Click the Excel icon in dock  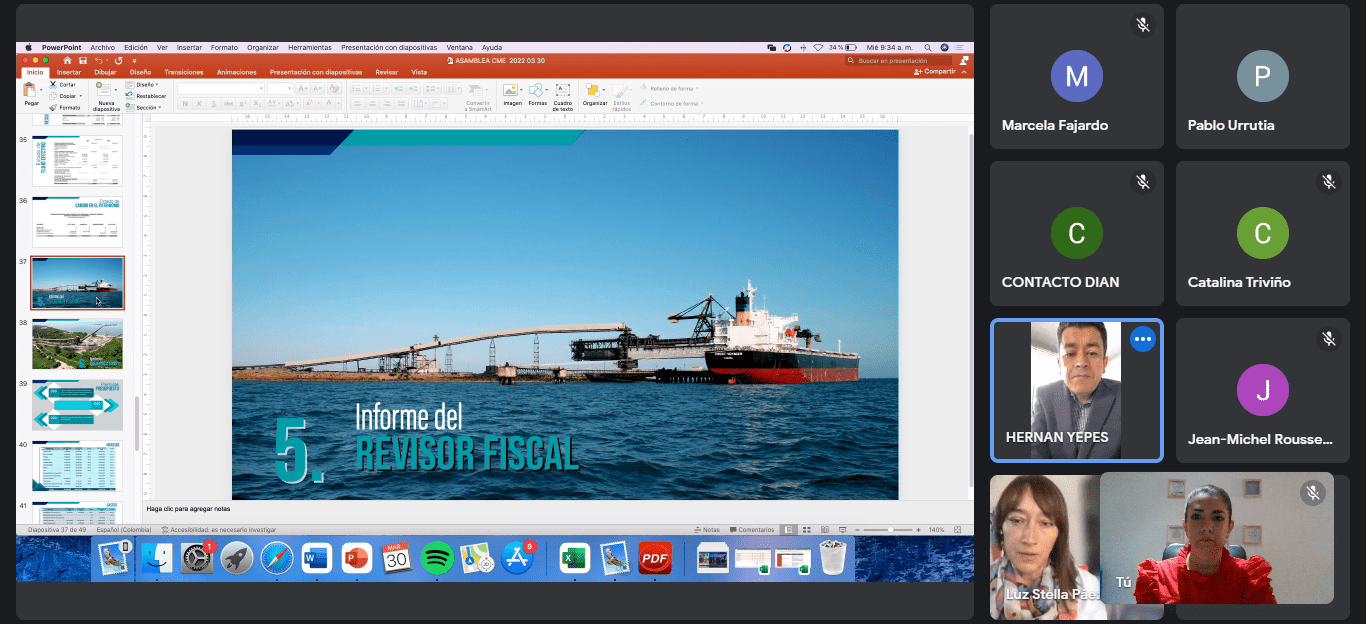(x=574, y=558)
